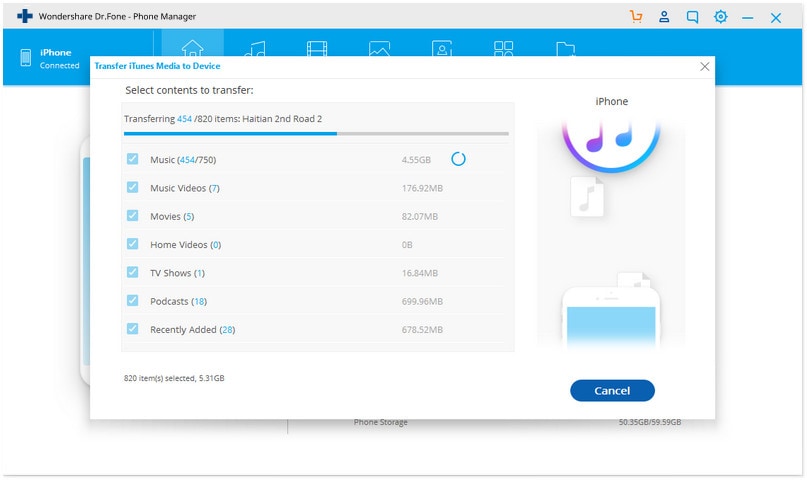
Task: Click the 82.07MB size value
Action: pyautogui.click(x=419, y=217)
